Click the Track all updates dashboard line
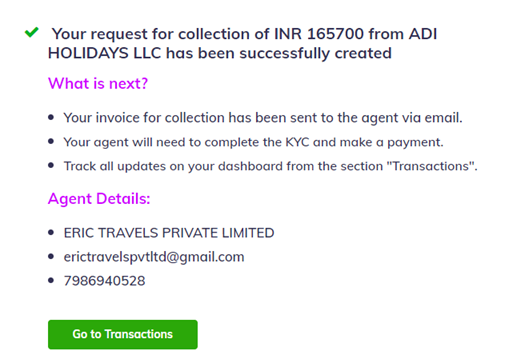This screenshot has width=521, height=363. (271, 166)
